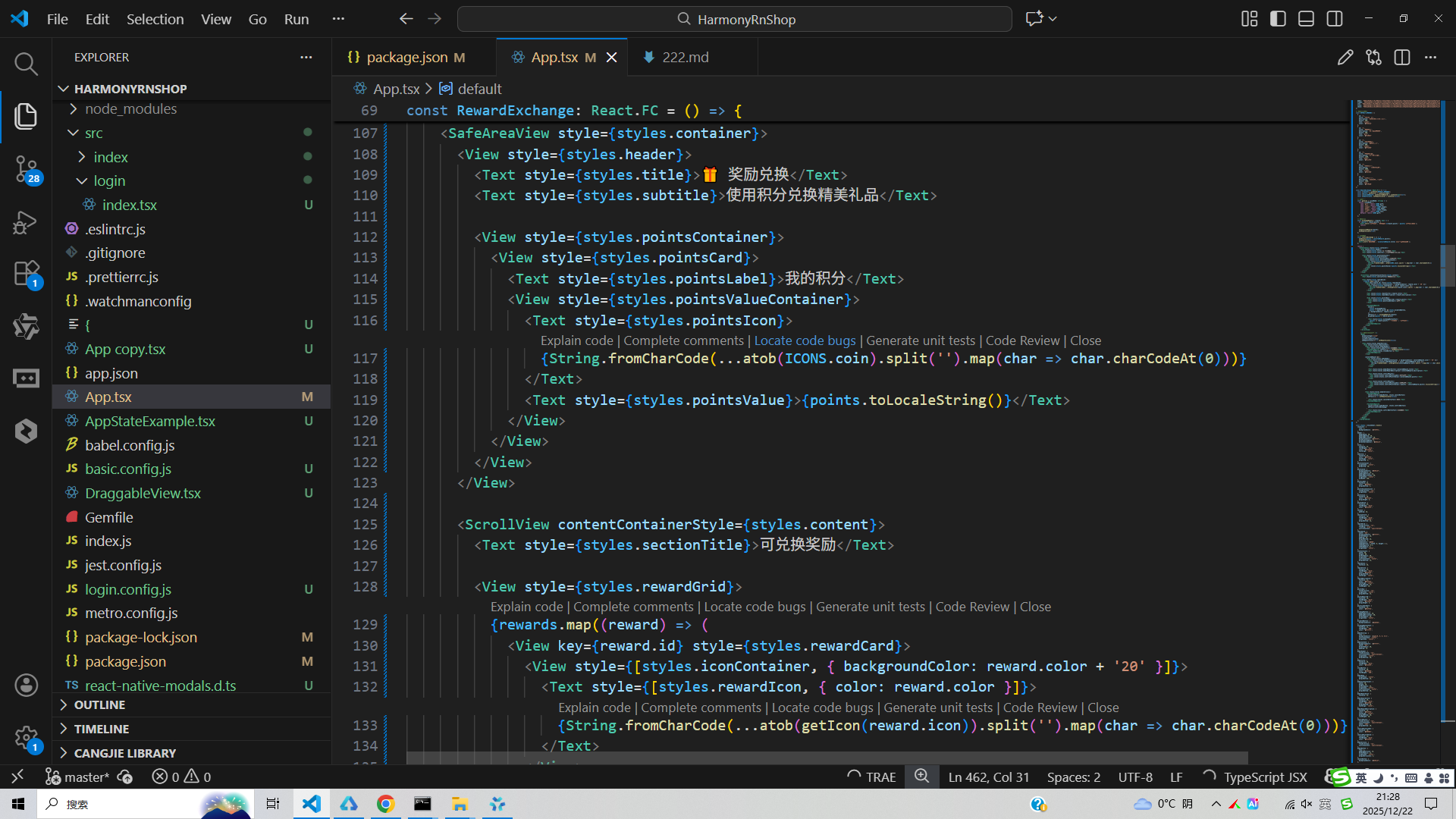This screenshot has width=1456, height=819.
Task: Expand the node_modules folder
Action: click(x=130, y=109)
